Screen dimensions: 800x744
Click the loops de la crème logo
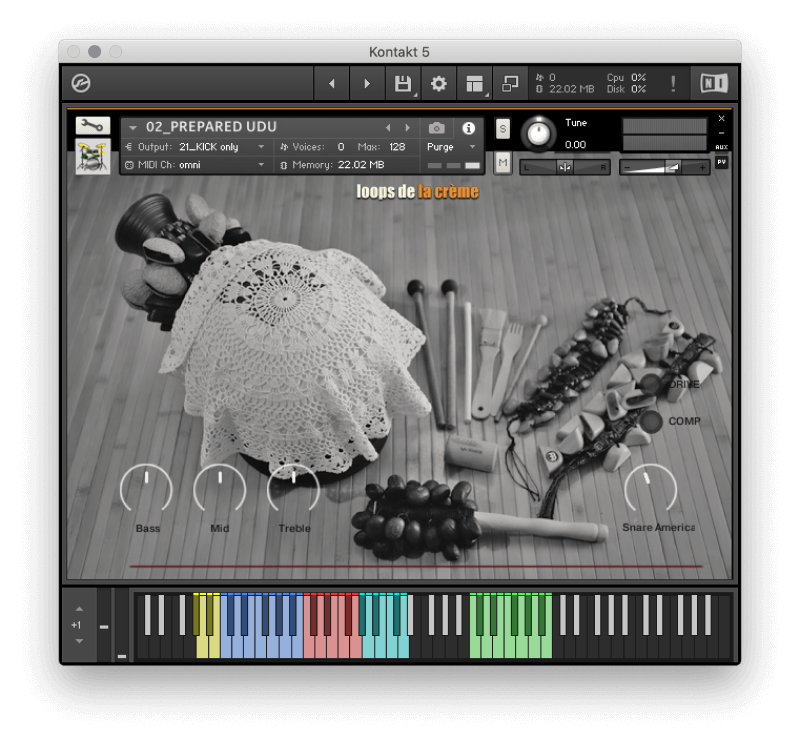417,191
